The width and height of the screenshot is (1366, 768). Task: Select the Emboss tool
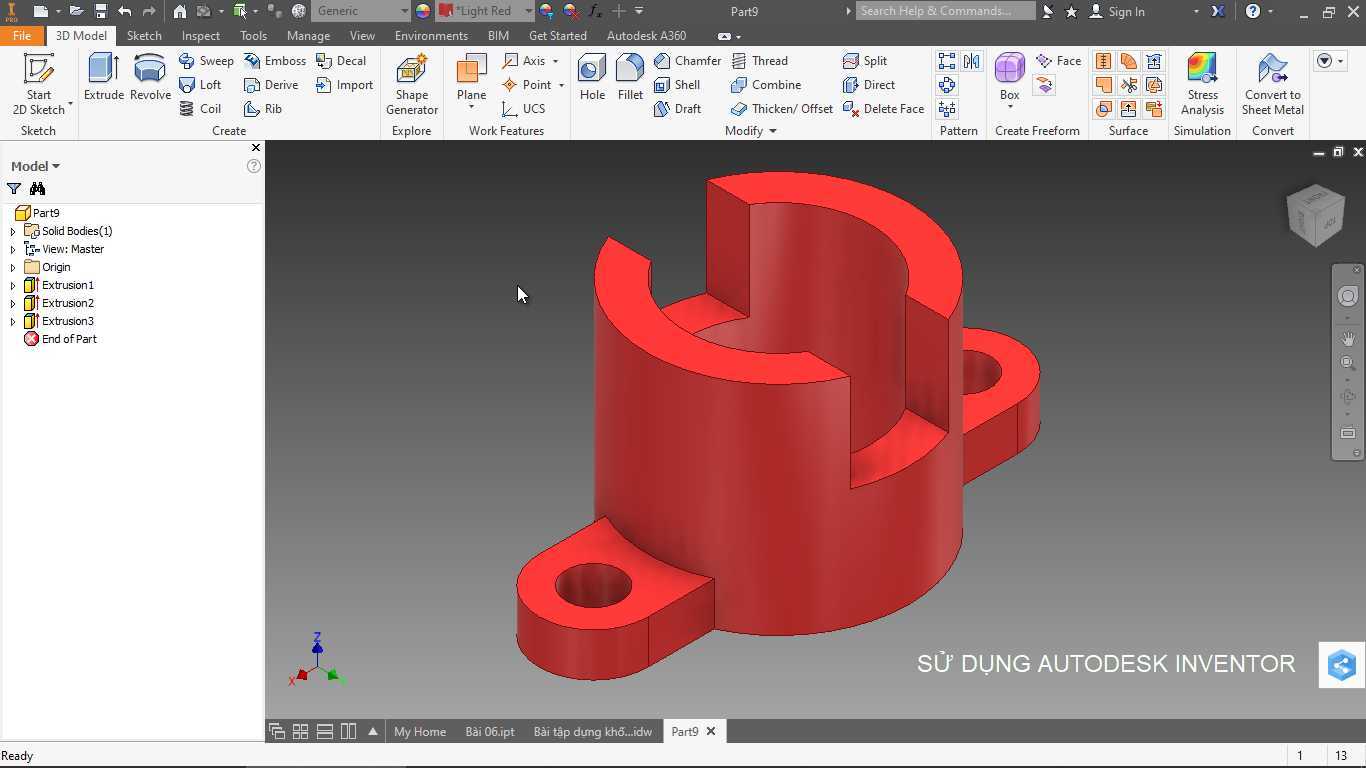(275, 61)
